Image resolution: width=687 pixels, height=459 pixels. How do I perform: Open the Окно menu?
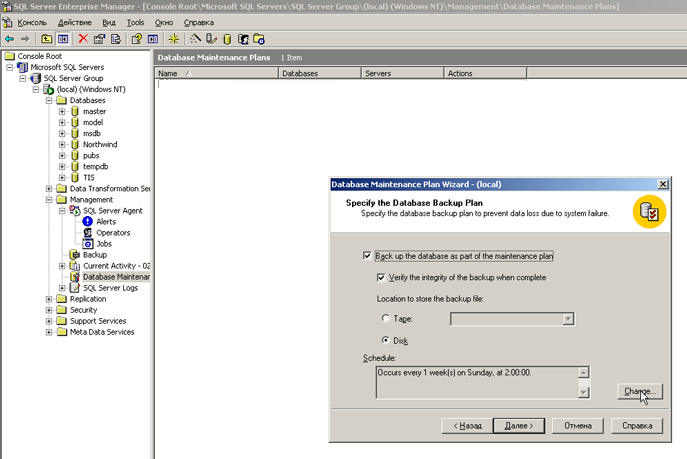pyautogui.click(x=164, y=22)
